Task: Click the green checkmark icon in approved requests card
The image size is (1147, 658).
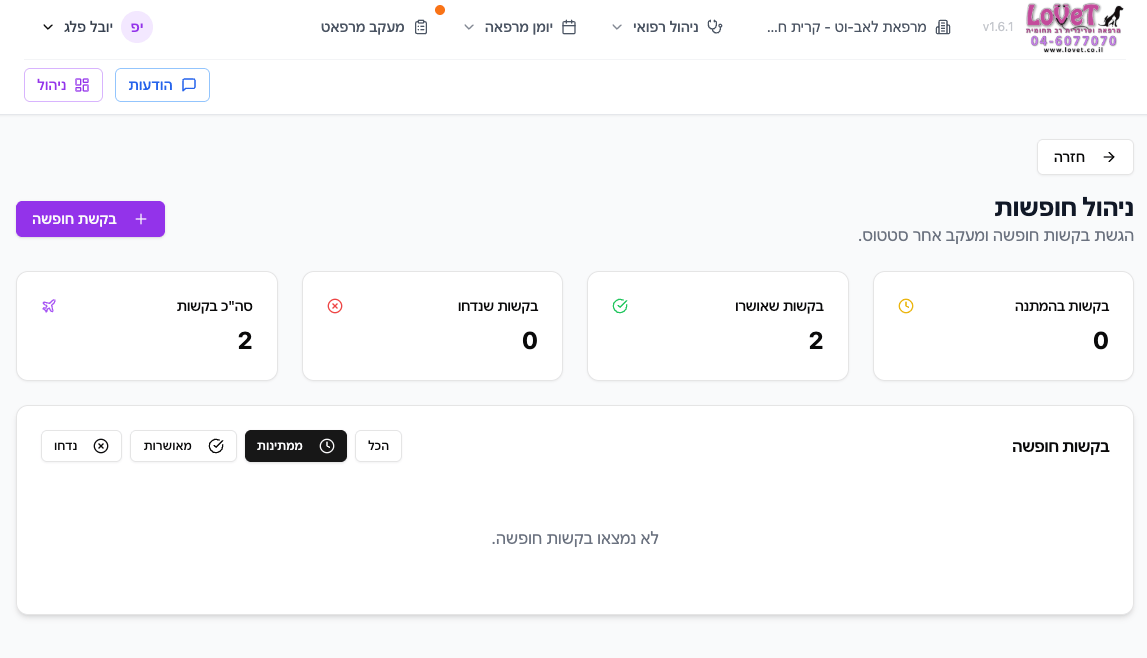Action: (620, 306)
